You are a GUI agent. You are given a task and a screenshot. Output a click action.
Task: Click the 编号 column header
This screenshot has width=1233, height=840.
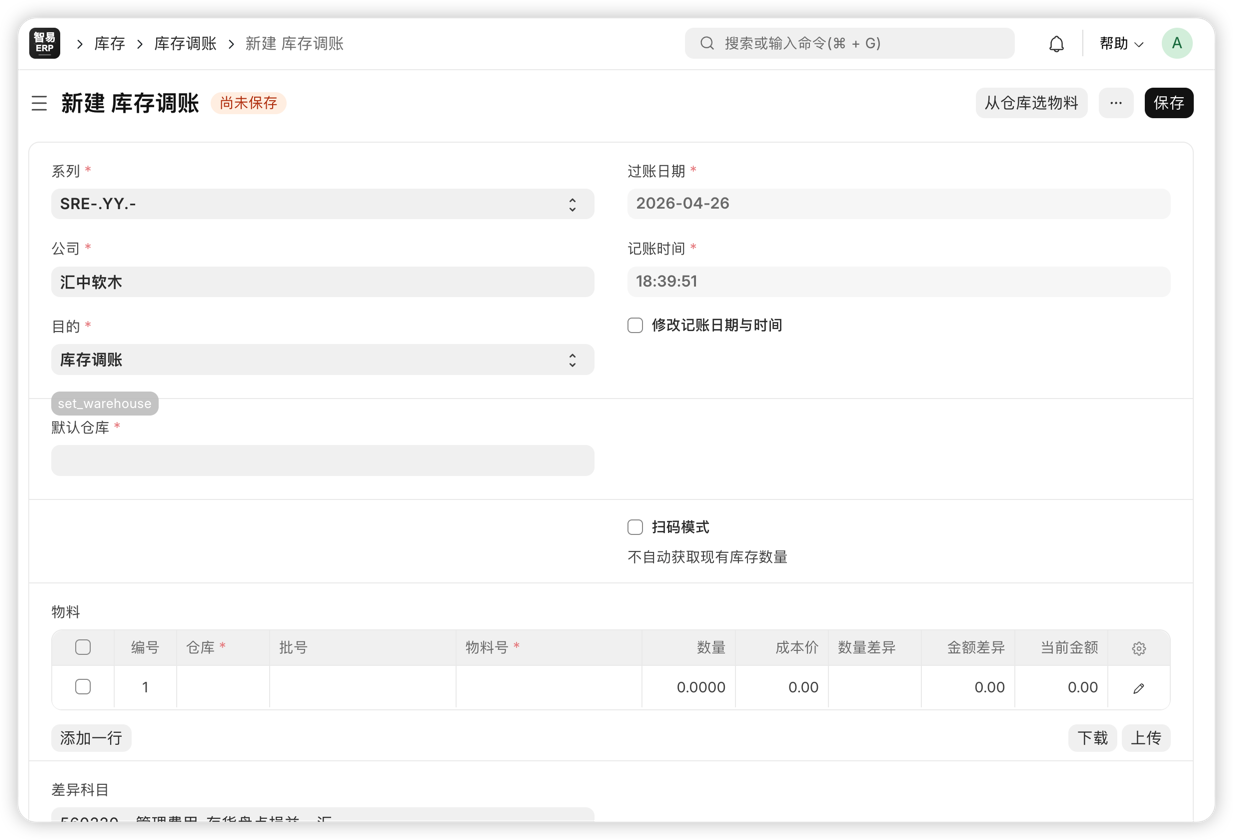(x=145, y=648)
